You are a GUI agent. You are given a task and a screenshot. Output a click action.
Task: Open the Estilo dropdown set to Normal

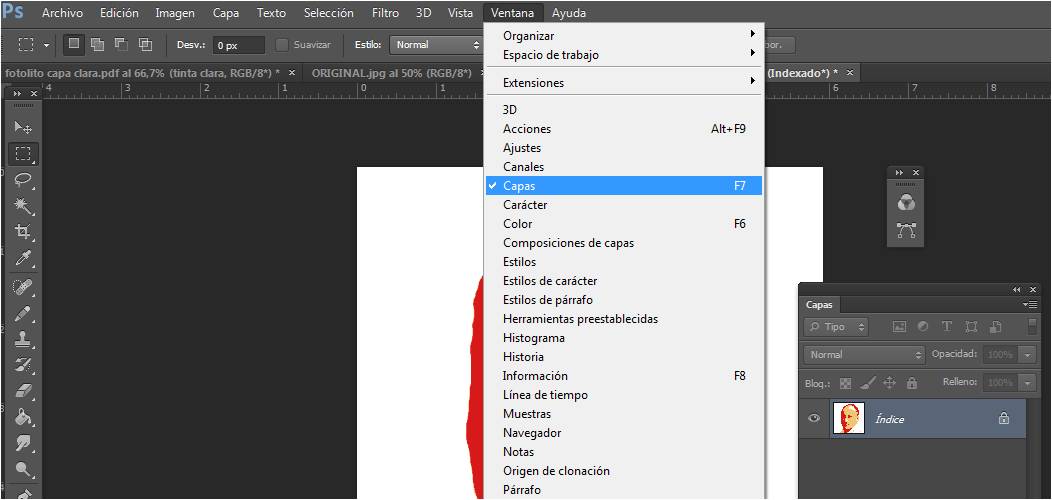pos(436,45)
